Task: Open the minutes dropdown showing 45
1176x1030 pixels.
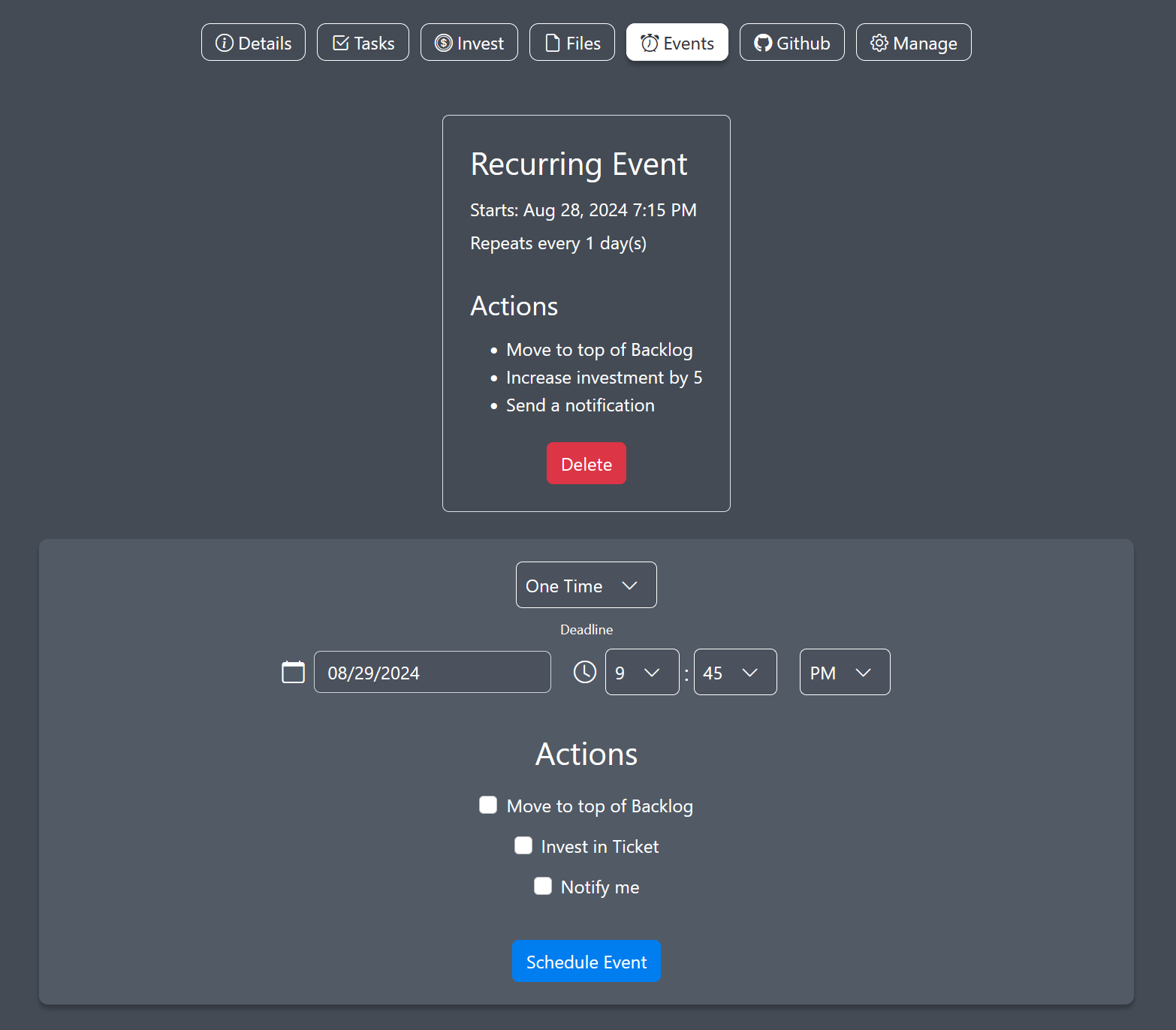Action: click(734, 672)
